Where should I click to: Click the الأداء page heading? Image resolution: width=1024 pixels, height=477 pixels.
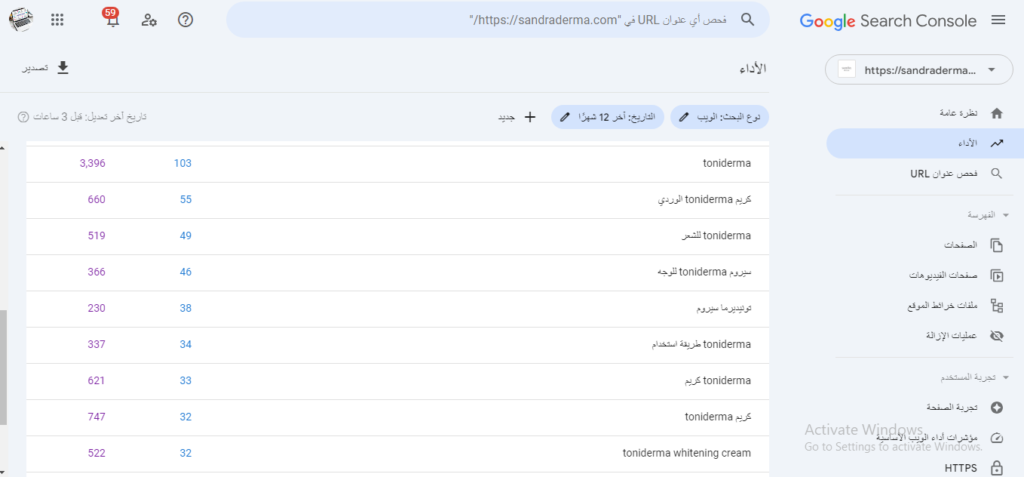tap(753, 69)
